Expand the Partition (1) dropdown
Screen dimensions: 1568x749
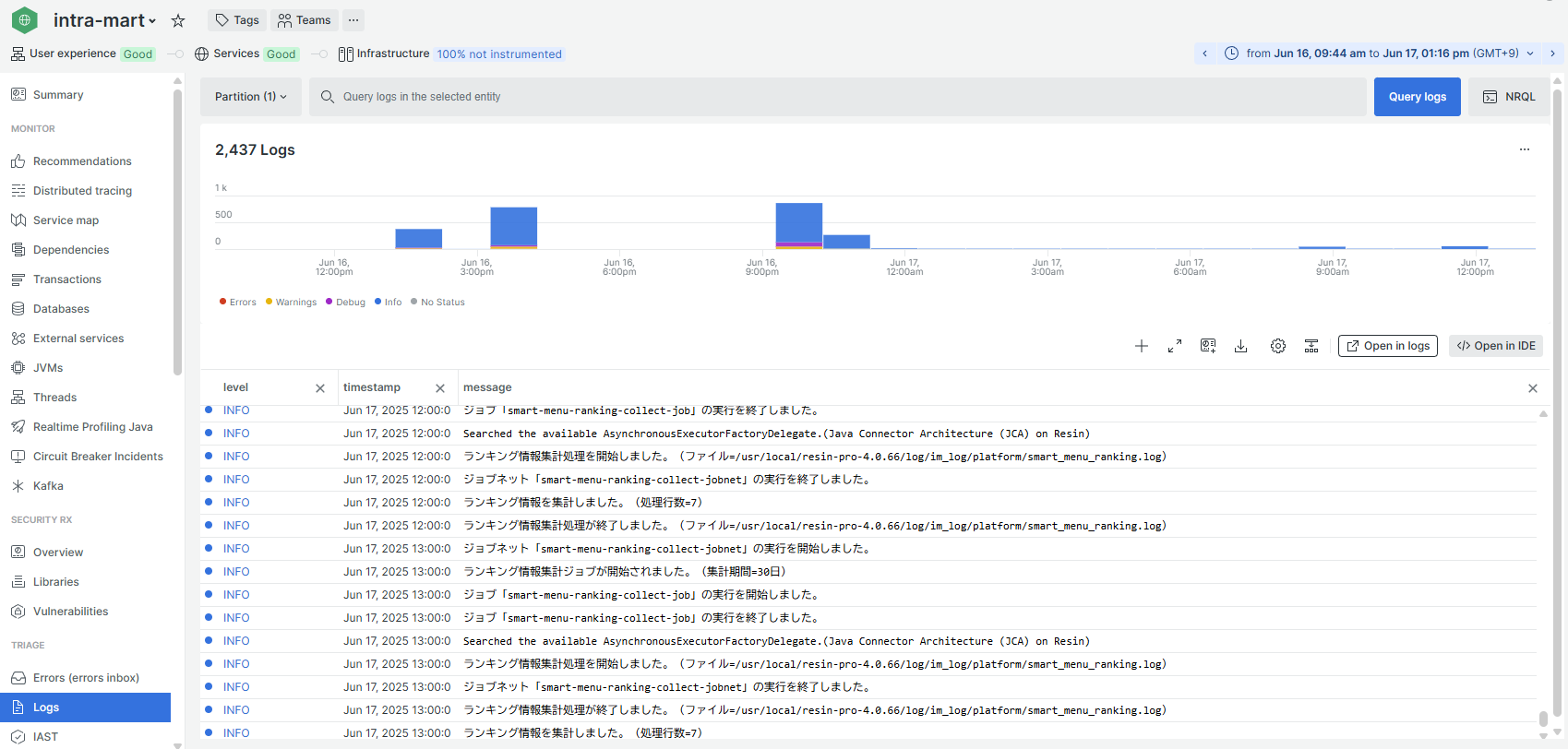(251, 97)
